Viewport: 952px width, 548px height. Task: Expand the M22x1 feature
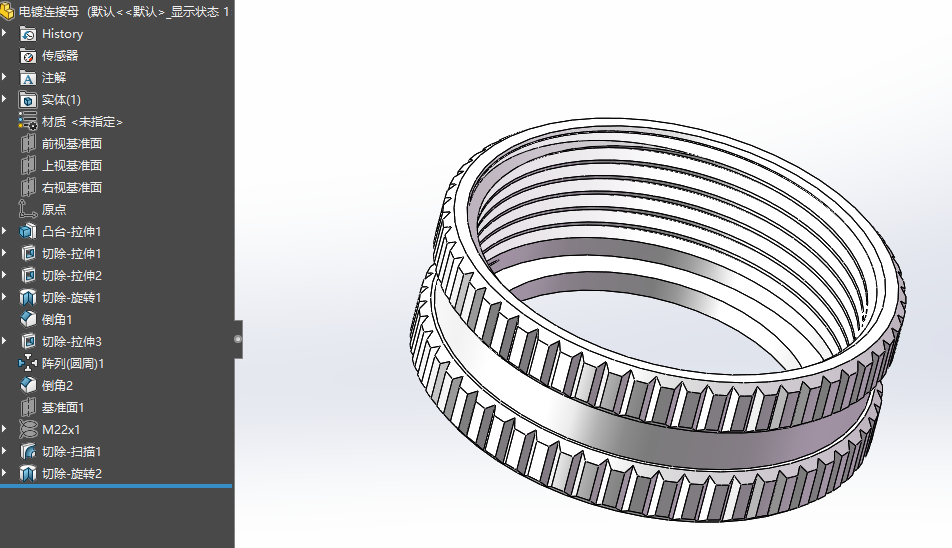tap(4, 429)
